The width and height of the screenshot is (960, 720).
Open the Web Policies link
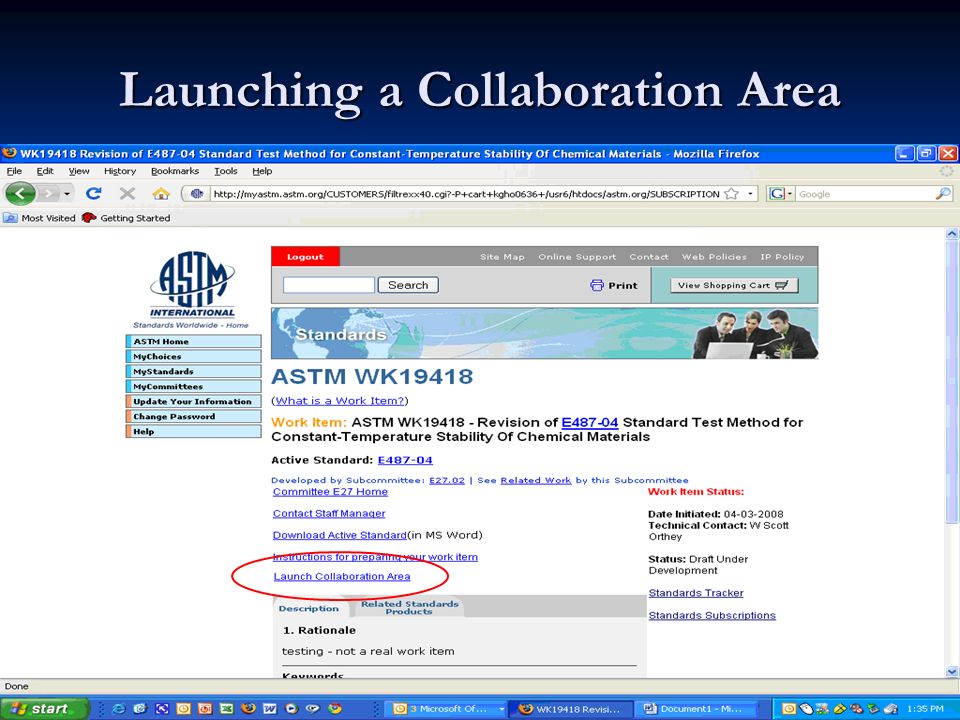(714, 257)
